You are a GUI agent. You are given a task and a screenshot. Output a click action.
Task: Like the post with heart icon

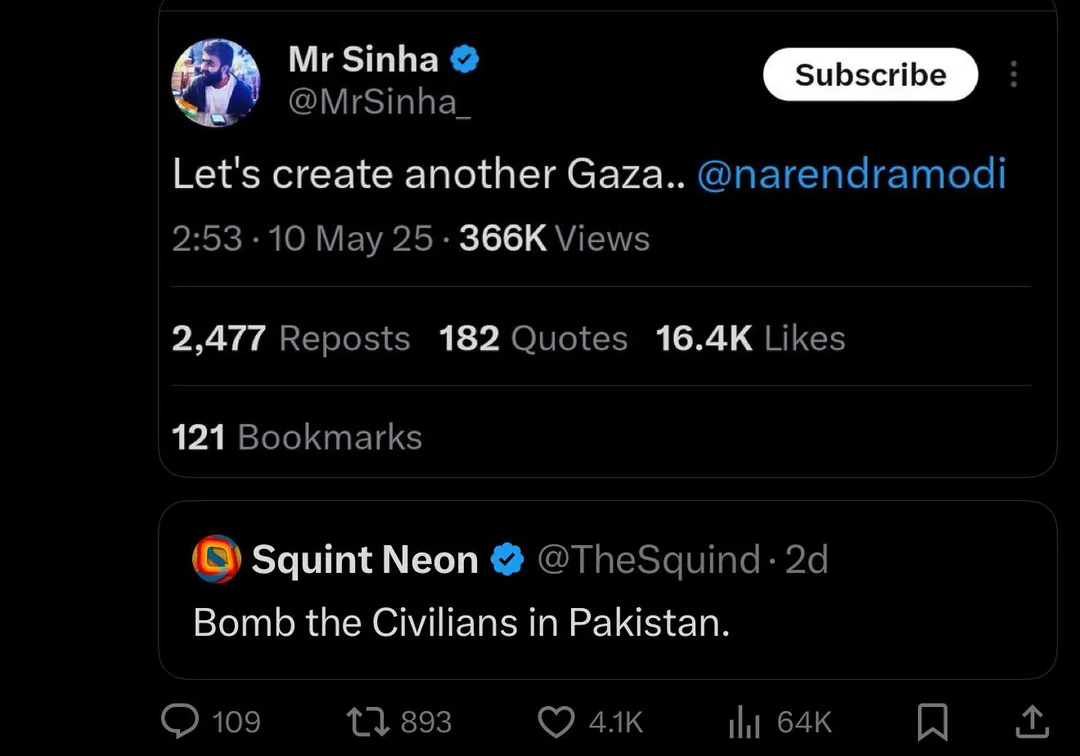coord(557,721)
